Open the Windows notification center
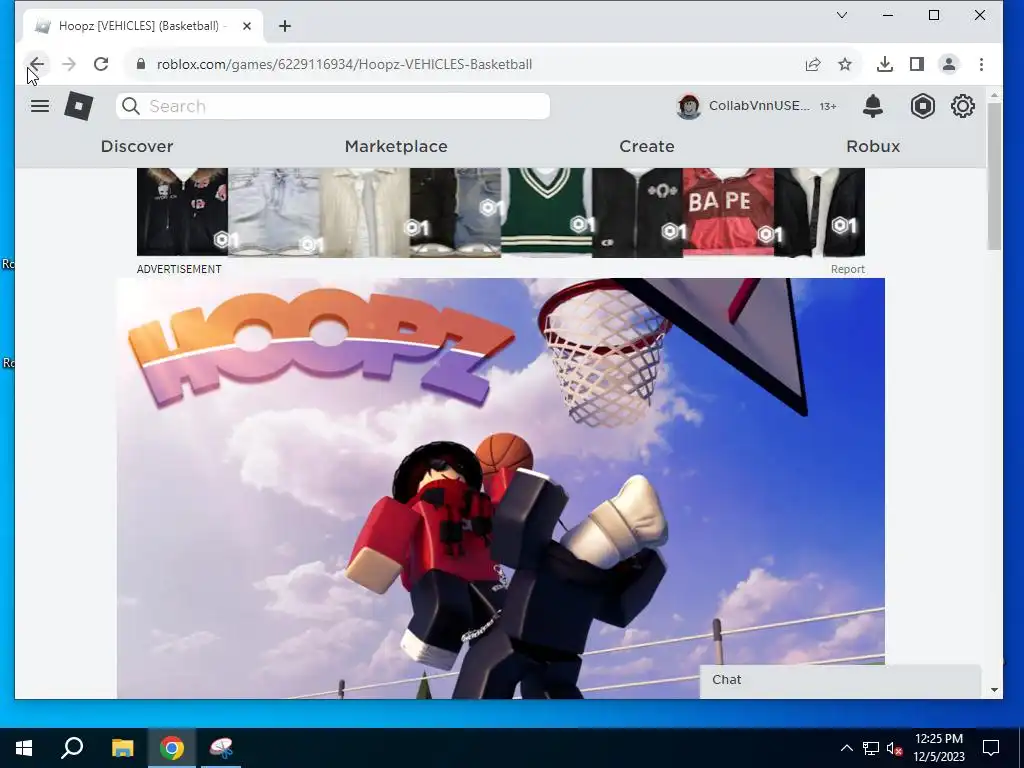1024x768 pixels. click(x=991, y=748)
